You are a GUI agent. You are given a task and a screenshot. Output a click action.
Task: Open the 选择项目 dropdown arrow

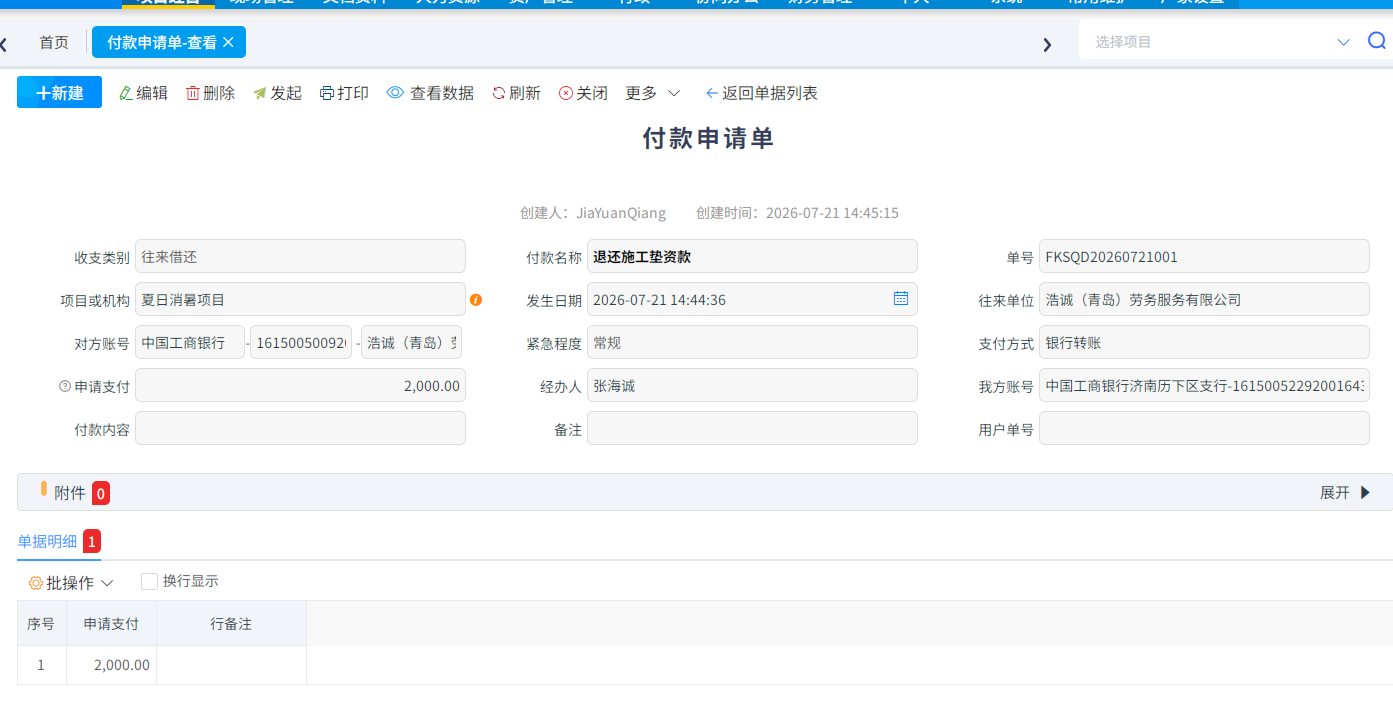click(x=1343, y=42)
